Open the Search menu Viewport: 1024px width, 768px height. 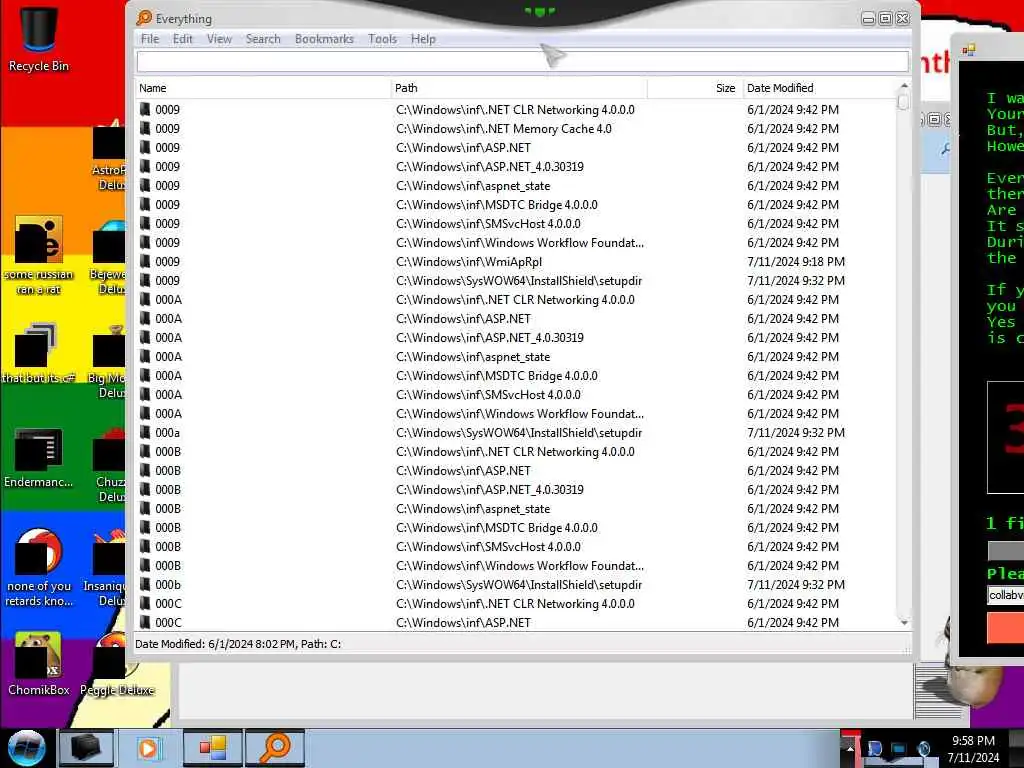coord(263,39)
